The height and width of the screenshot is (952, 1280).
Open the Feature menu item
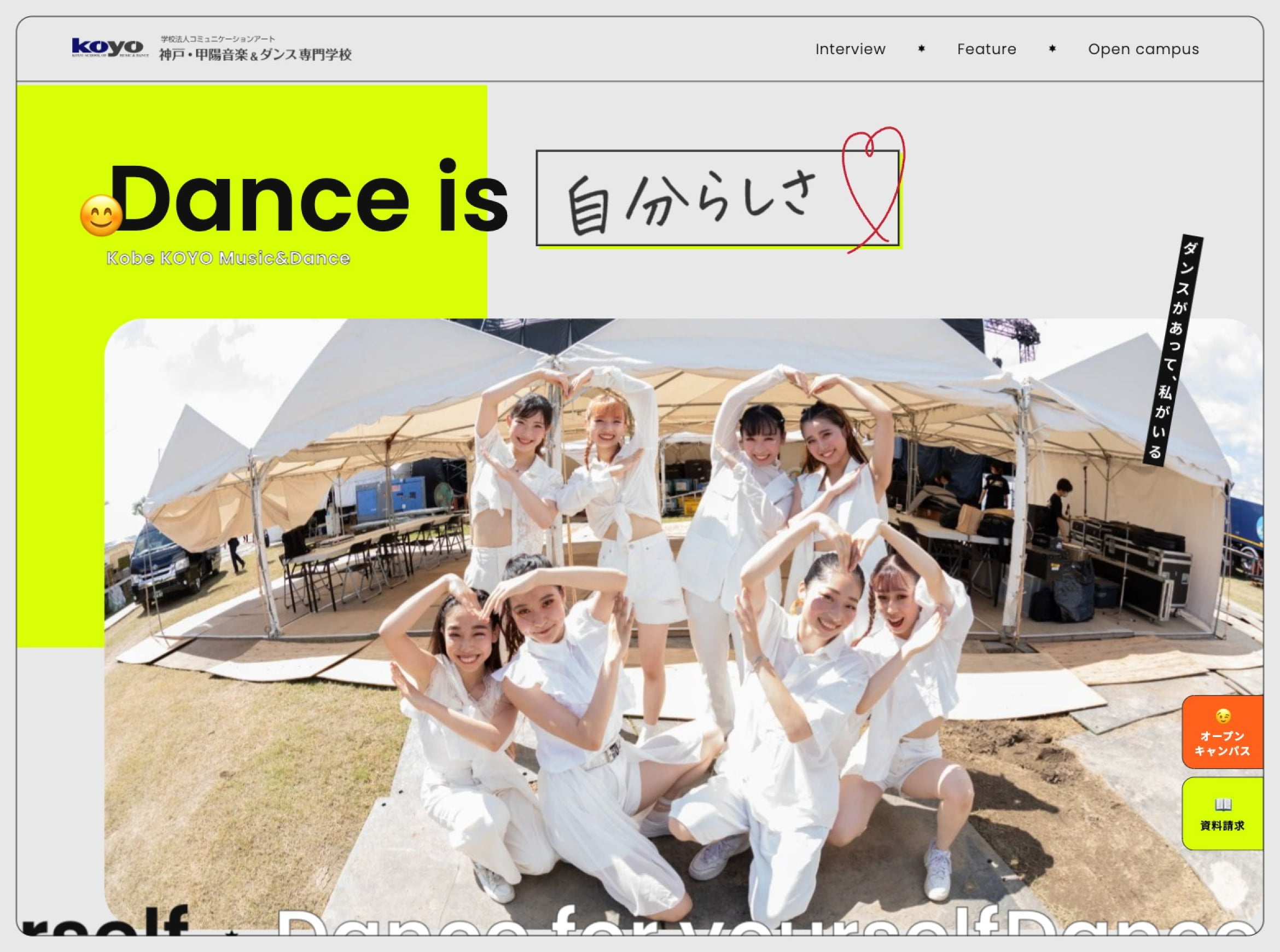[987, 50]
